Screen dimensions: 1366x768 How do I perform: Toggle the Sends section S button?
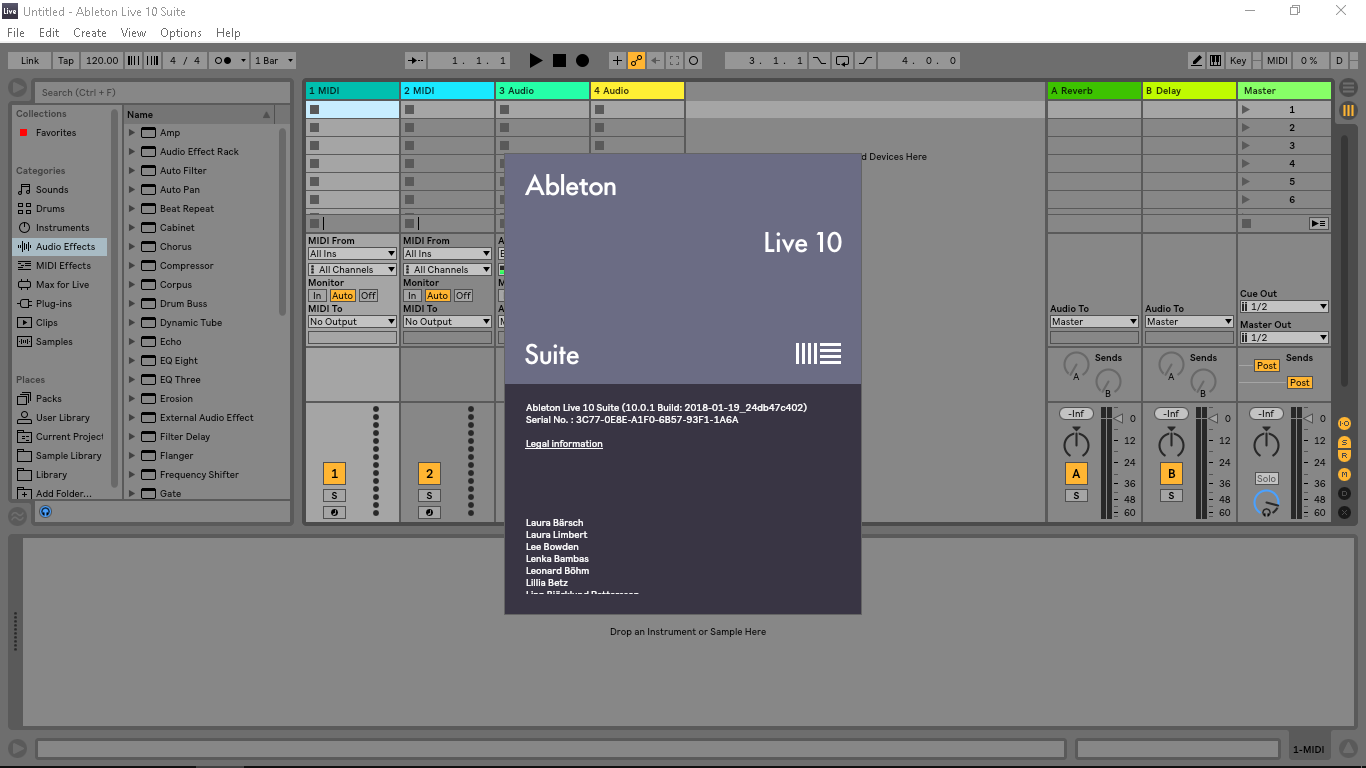pyautogui.click(x=1345, y=442)
